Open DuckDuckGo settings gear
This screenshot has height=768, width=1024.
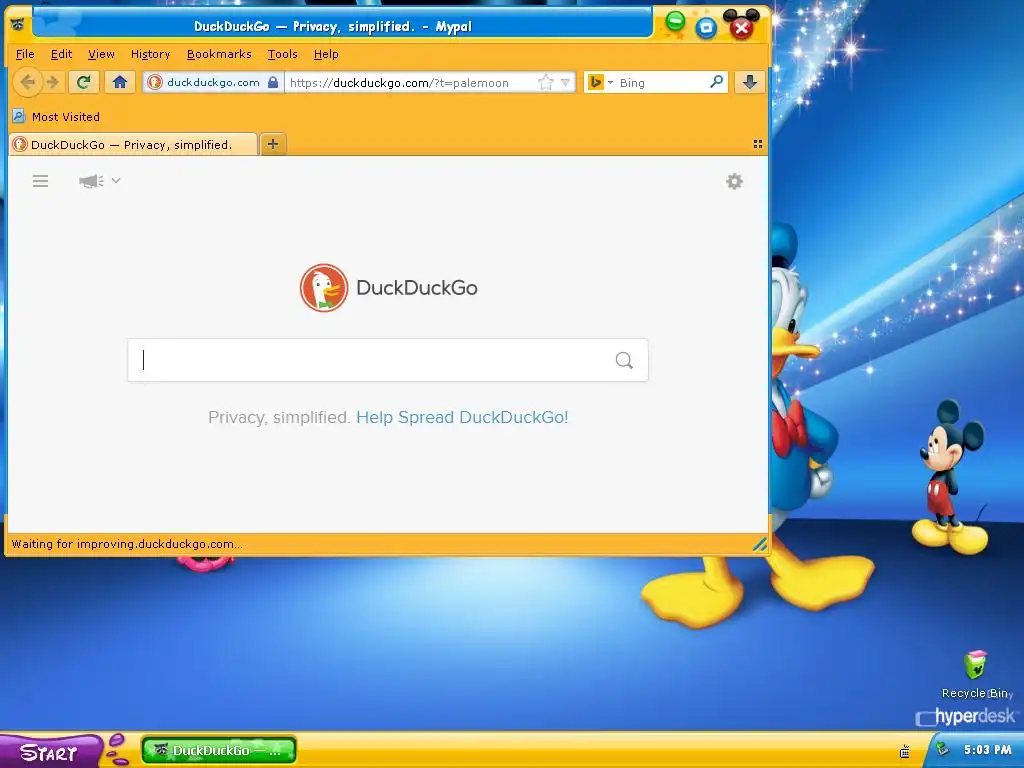coord(734,181)
